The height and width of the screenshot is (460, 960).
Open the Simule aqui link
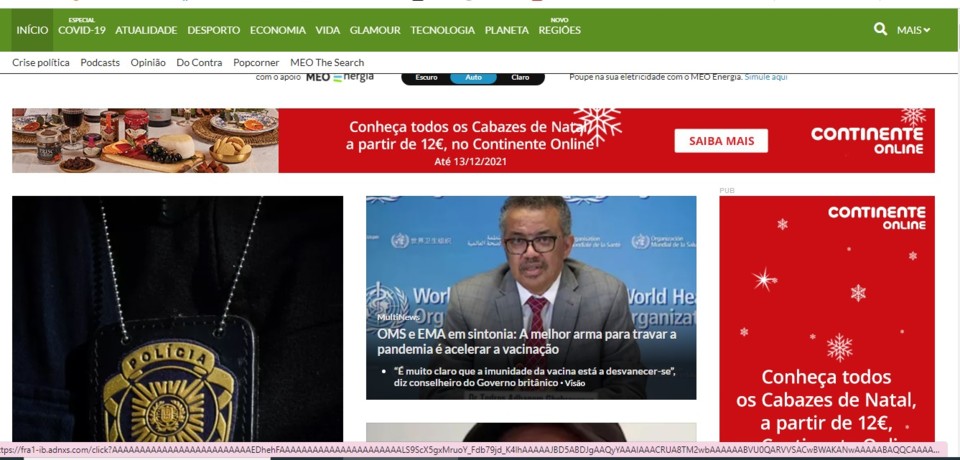click(765, 77)
